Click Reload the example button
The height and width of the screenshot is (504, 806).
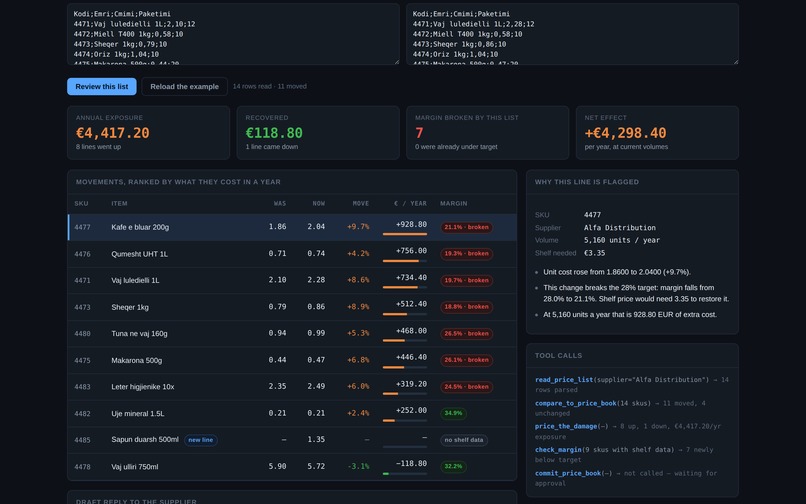pyautogui.click(x=185, y=86)
